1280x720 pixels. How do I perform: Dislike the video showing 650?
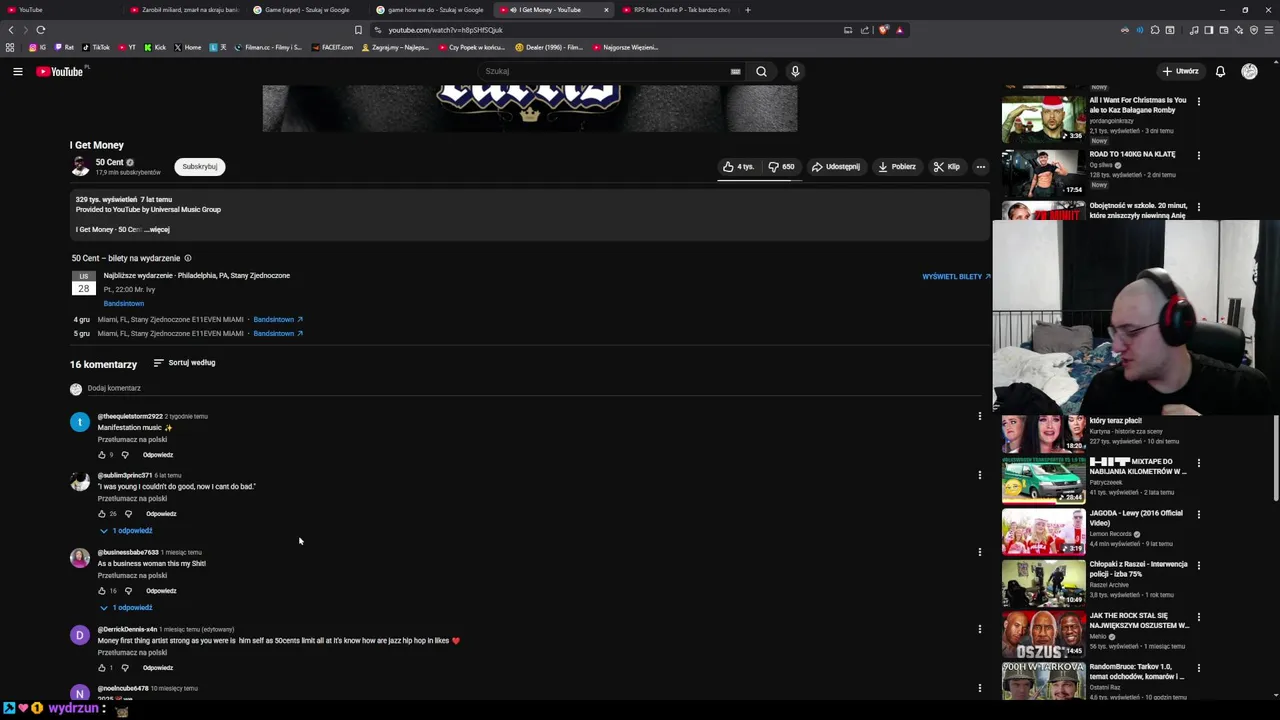pos(781,167)
